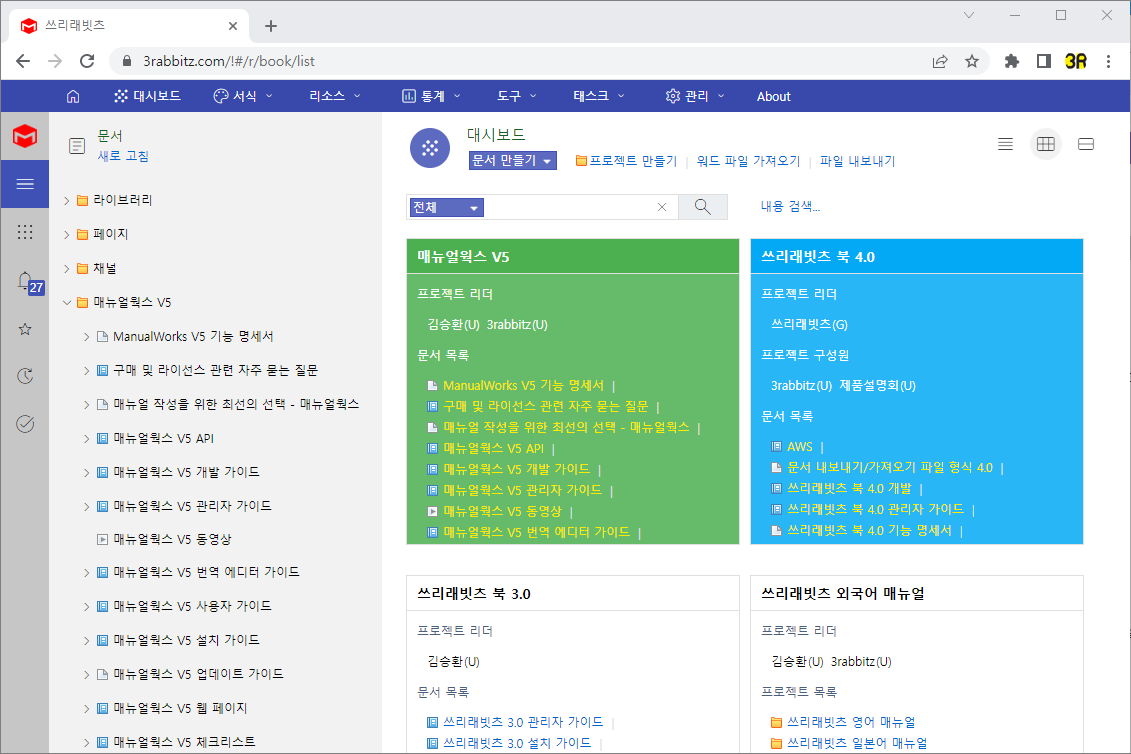The width and height of the screenshot is (1131, 754).
Task: Open the Chrome three-dot menu
Action: pos(1109,61)
